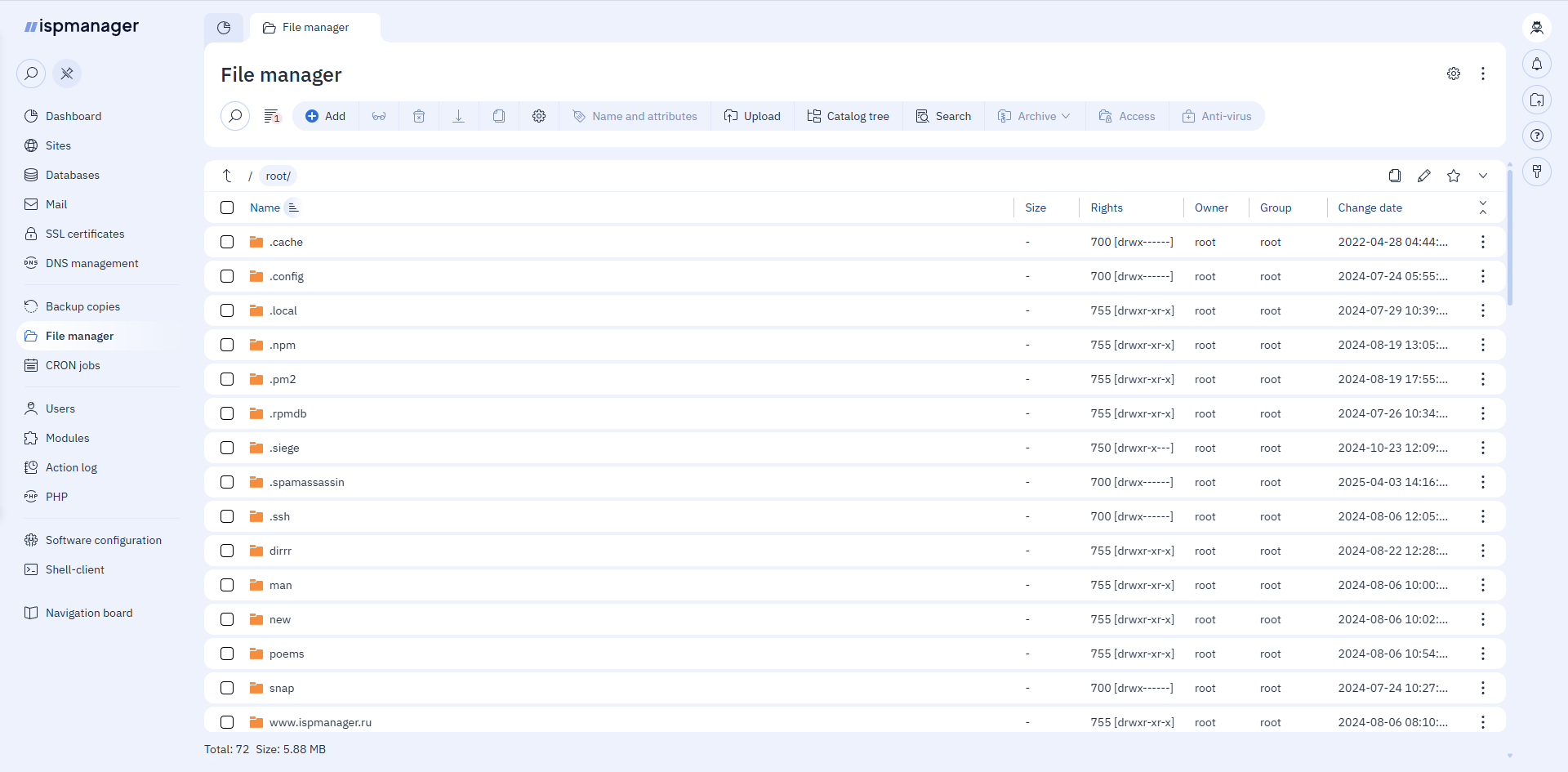Open the dashboard pie-chart tab icon
Viewport: 1568px width, 772px height.
click(x=224, y=28)
